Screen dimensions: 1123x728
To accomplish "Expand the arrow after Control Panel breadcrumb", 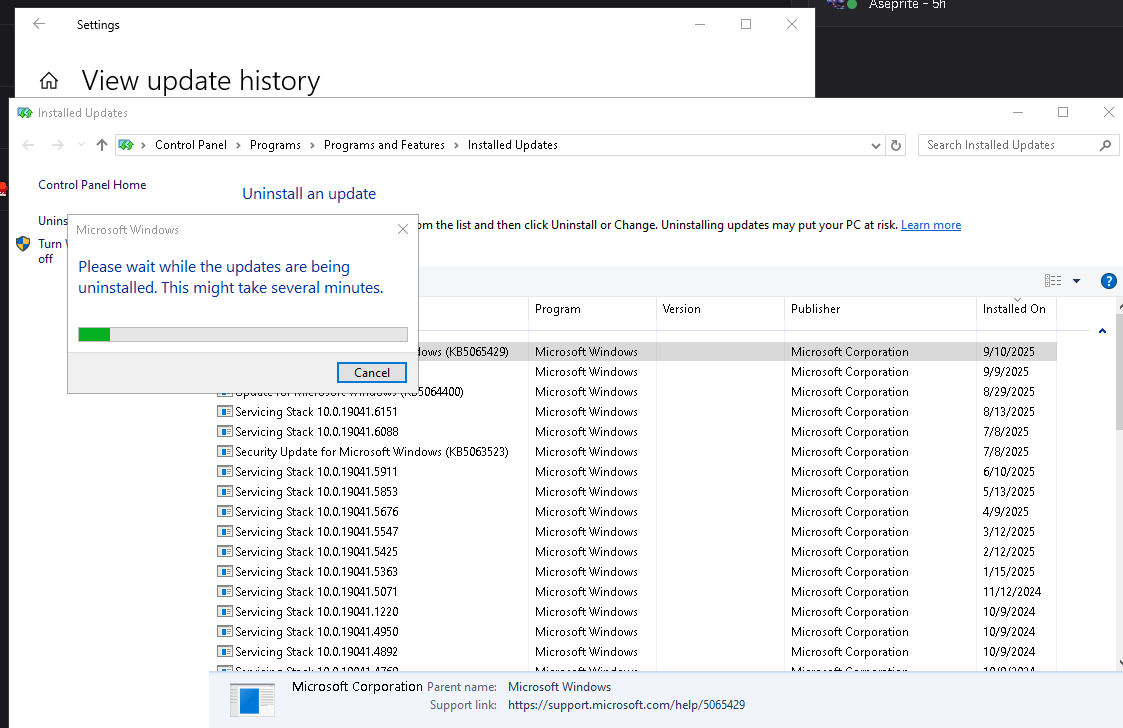I will [238, 145].
